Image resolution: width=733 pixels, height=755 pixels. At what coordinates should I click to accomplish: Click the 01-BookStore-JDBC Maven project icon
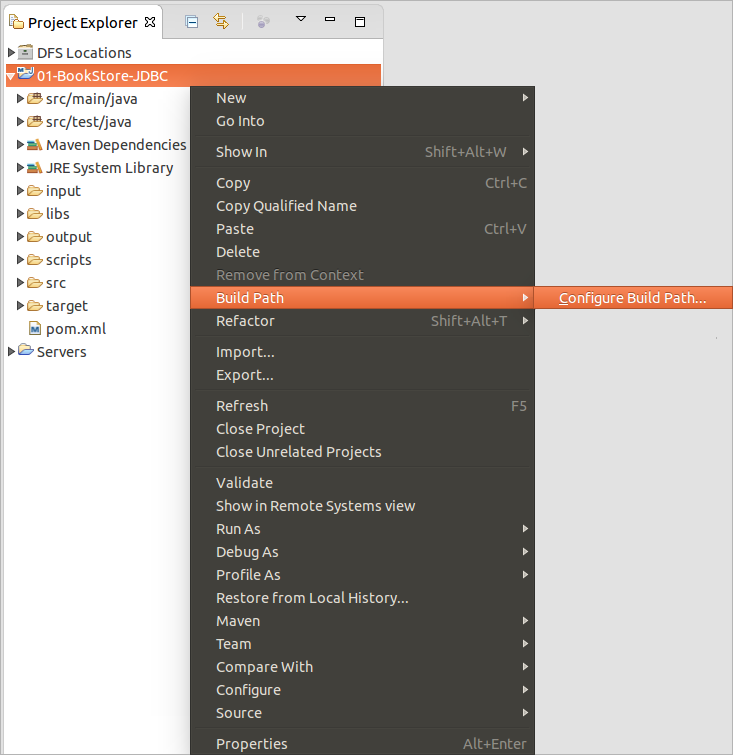pos(26,74)
